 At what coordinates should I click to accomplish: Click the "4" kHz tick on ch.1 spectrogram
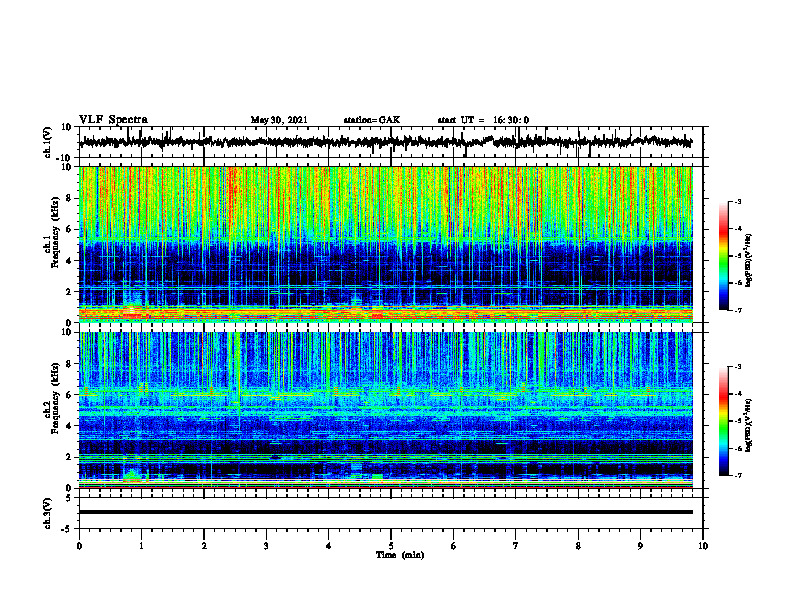point(69,261)
